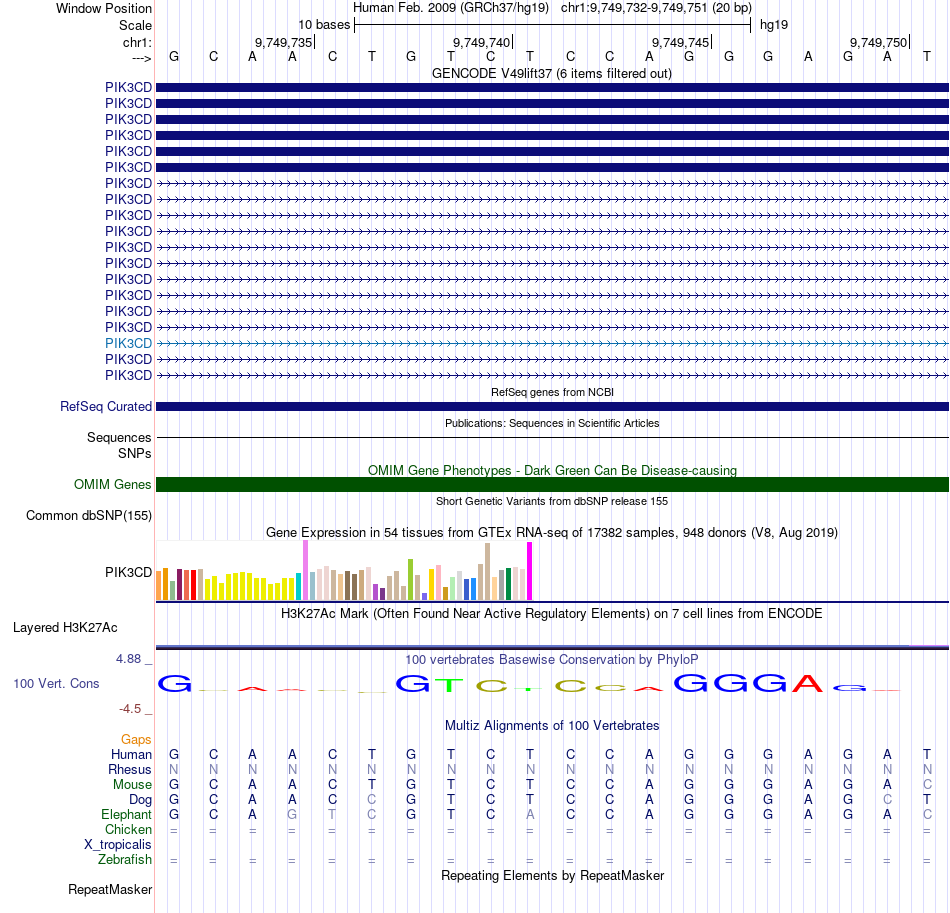Click the Human alignment row label
The height and width of the screenshot is (913, 950).
click(x=131, y=754)
